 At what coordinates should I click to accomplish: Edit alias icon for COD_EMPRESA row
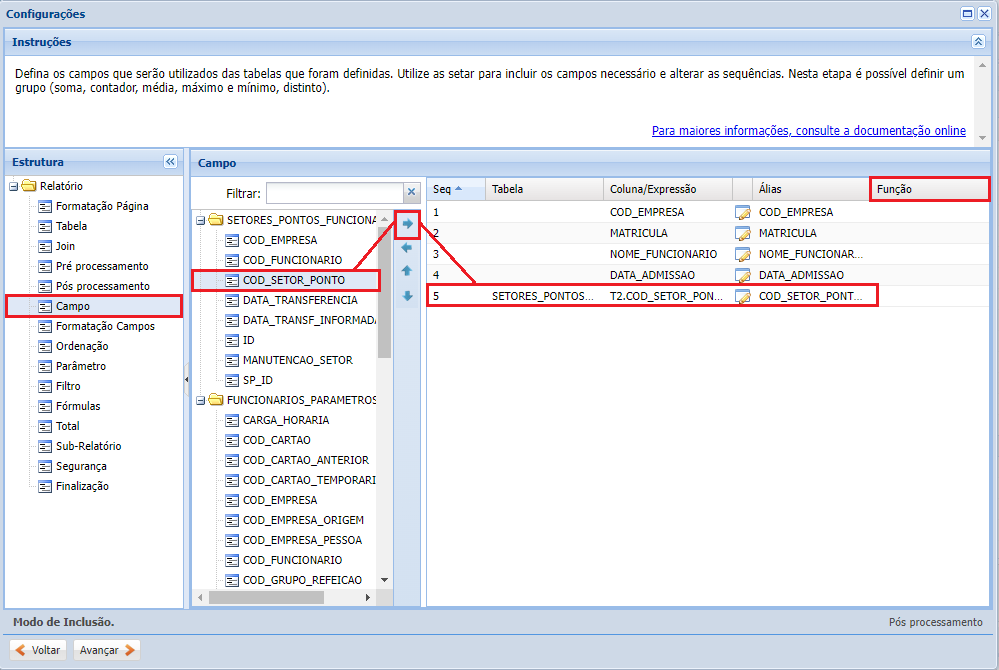pos(742,212)
